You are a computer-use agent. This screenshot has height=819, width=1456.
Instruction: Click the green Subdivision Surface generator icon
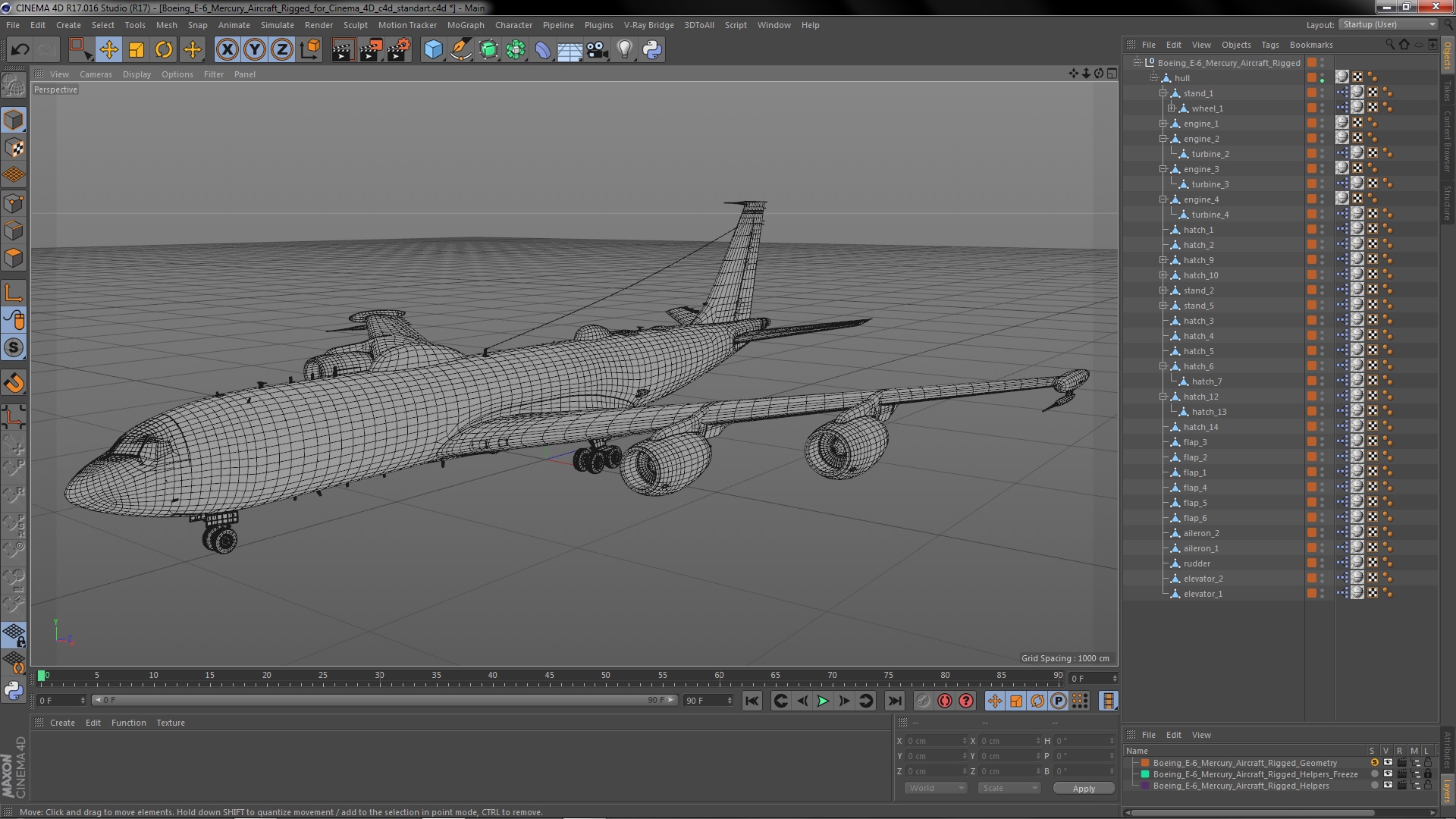(488, 50)
